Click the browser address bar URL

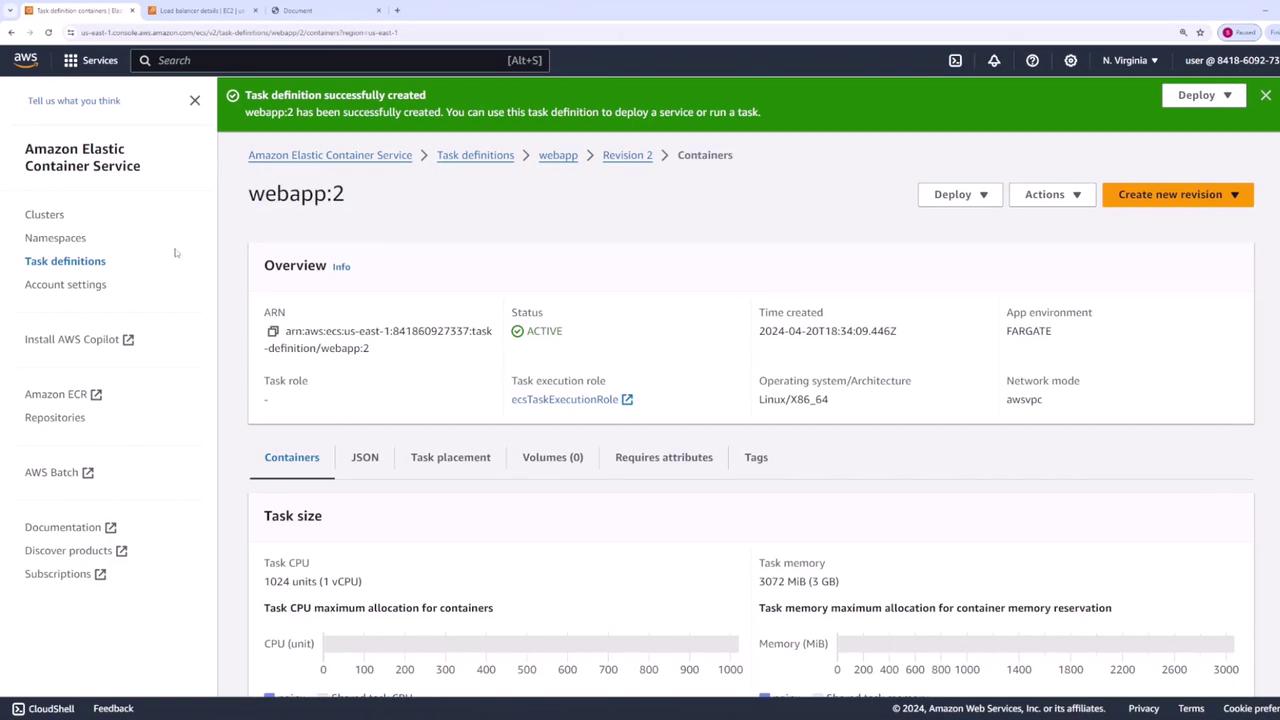[240, 32]
